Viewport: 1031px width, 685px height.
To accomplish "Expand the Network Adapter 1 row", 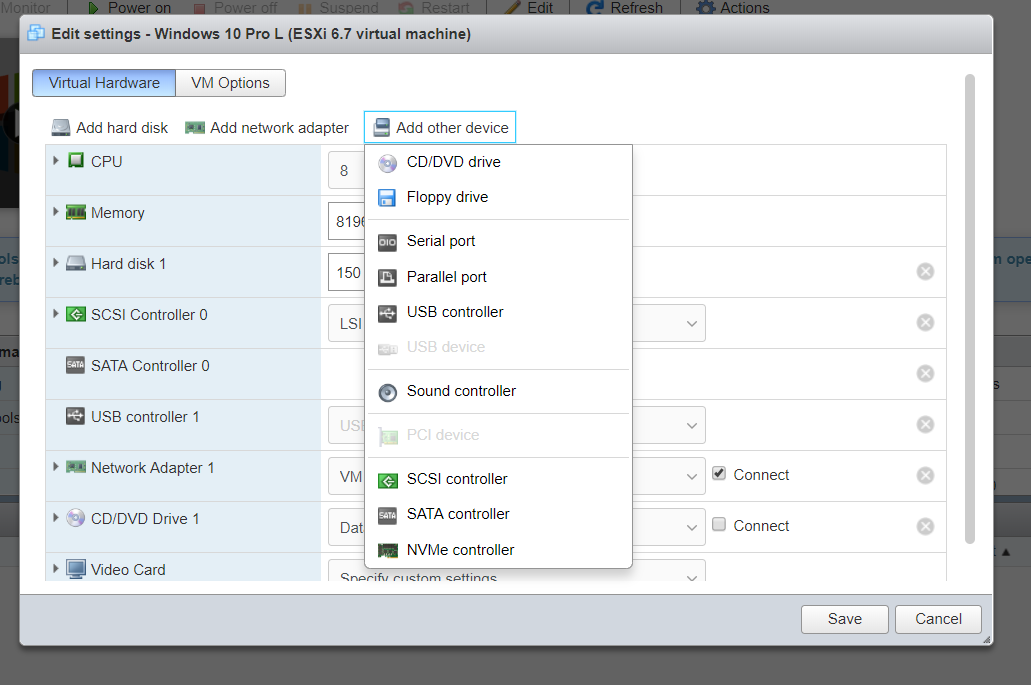I will 56,467.
